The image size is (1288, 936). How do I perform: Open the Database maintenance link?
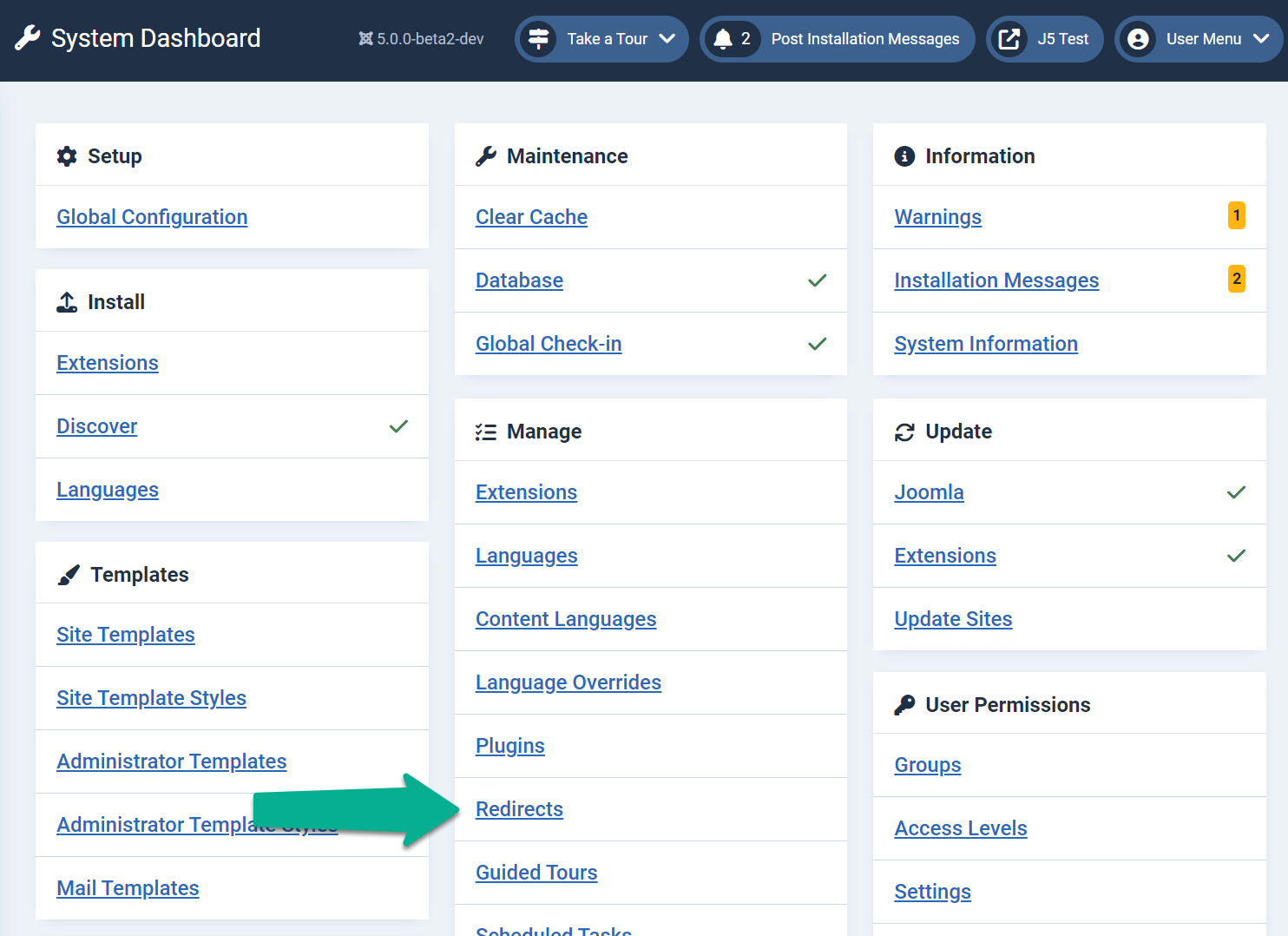click(519, 280)
